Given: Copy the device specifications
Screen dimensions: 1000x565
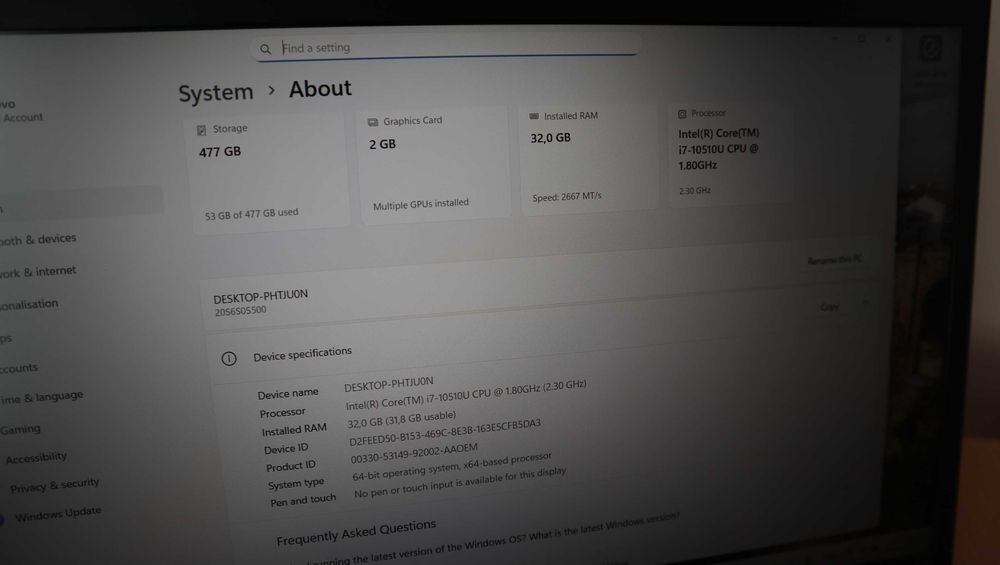Looking at the screenshot, I should [x=829, y=307].
